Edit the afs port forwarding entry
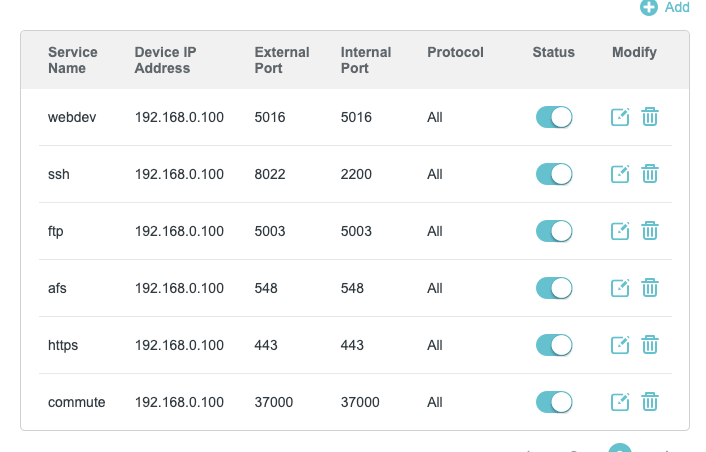 [x=620, y=288]
